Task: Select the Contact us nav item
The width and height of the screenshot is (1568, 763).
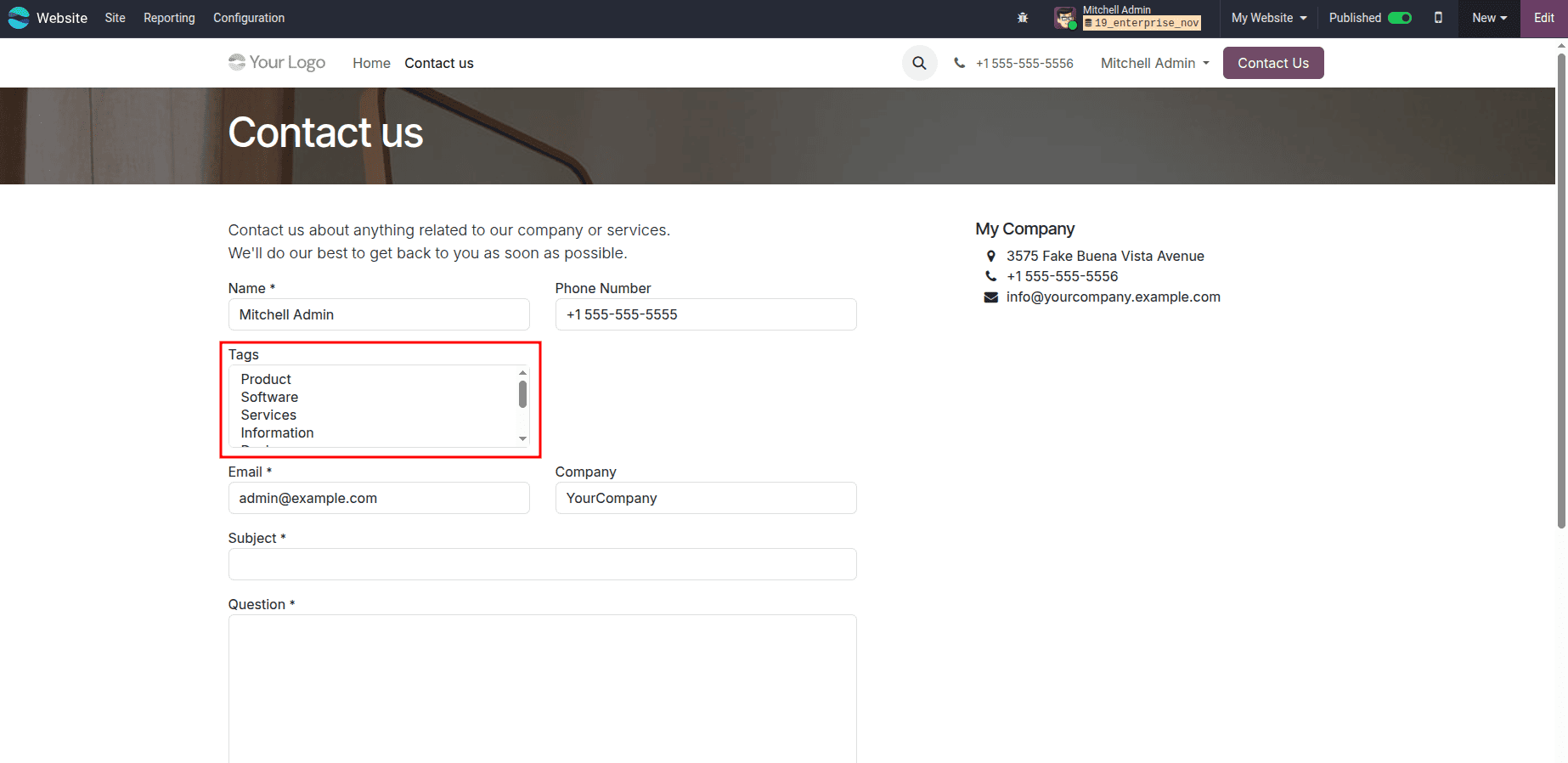Action: click(439, 63)
